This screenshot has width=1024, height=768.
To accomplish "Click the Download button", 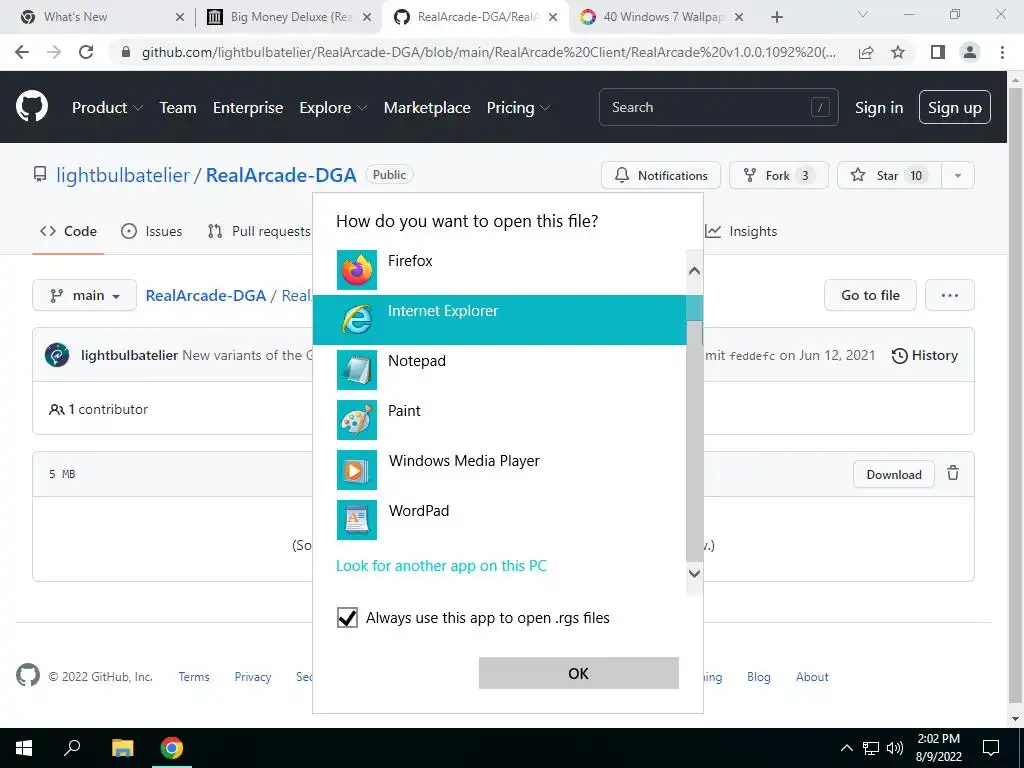I will 894,475.
